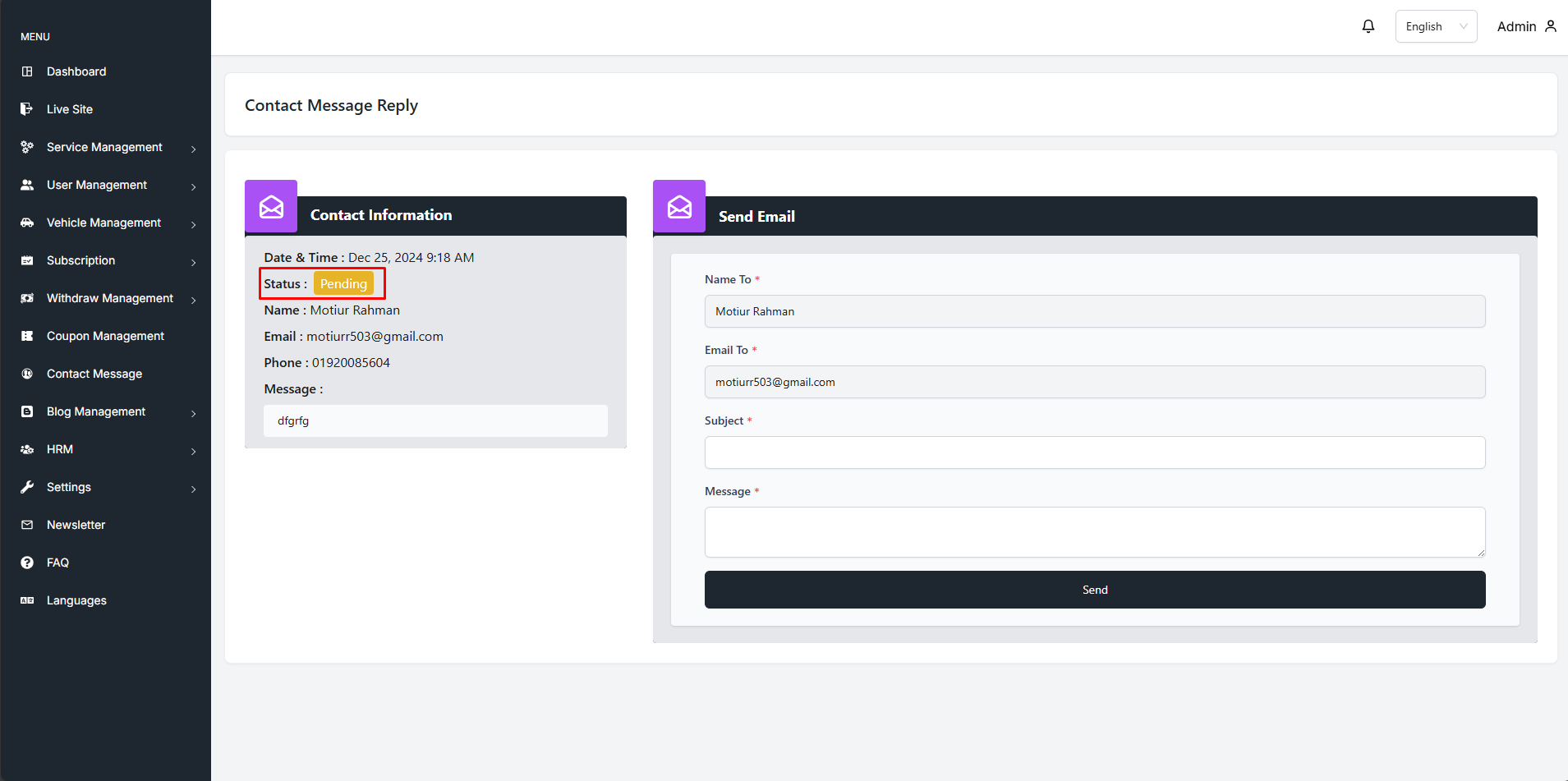
Task: Click the User Management people icon
Action: tap(27, 185)
